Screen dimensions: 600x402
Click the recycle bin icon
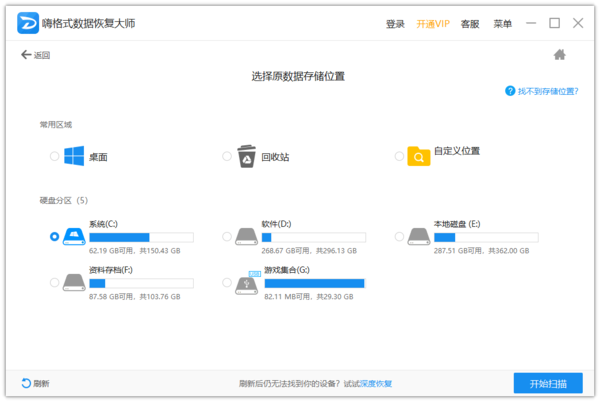pos(246,156)
